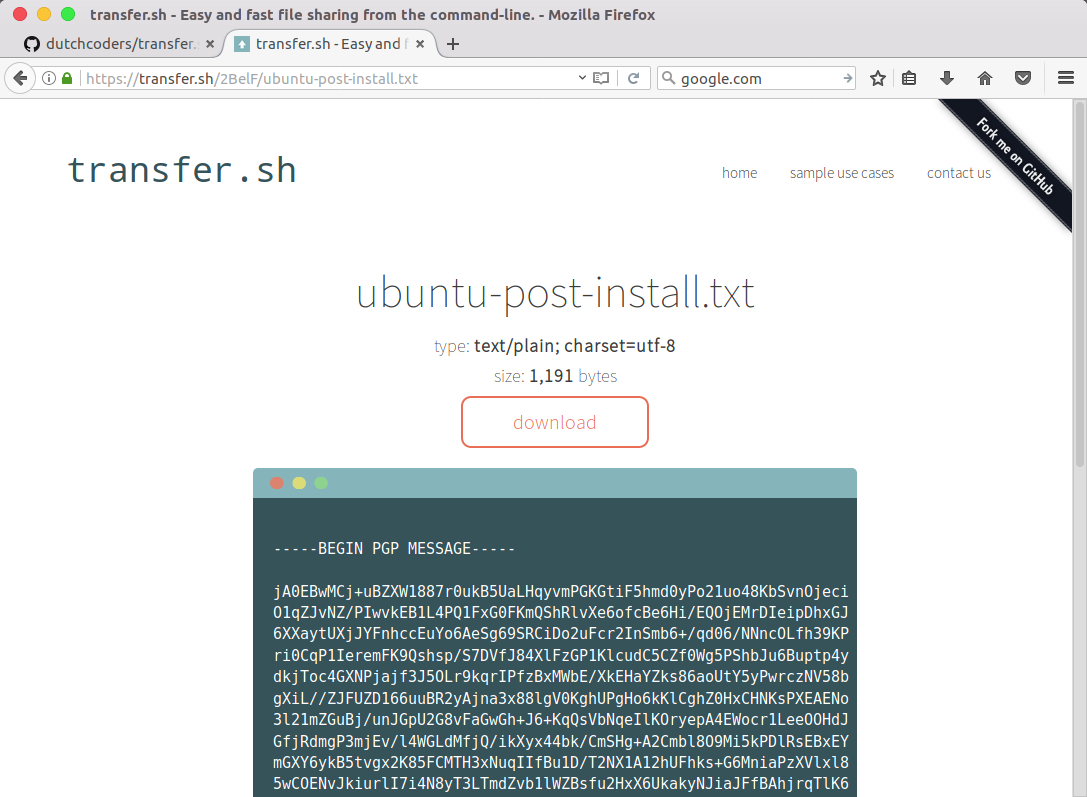Click the transfer.sh favicon on active tab
Screen dimensions: 1087x797
click(x=242, y=44)
